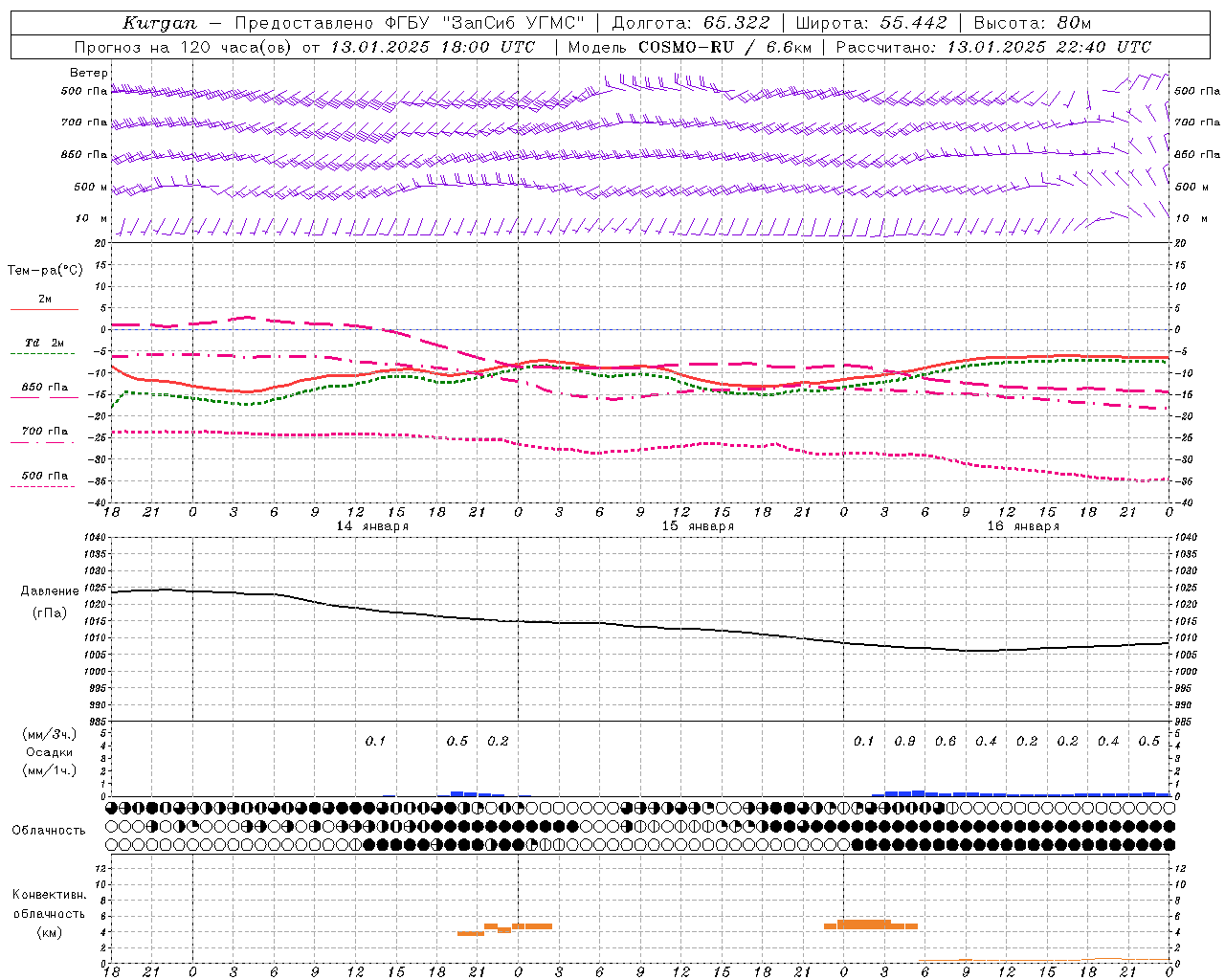The width and height of the screenshot is (1225, 980).
Task: Click the '(км)' unit under convective cloudiness
Action: click(50, 932)
